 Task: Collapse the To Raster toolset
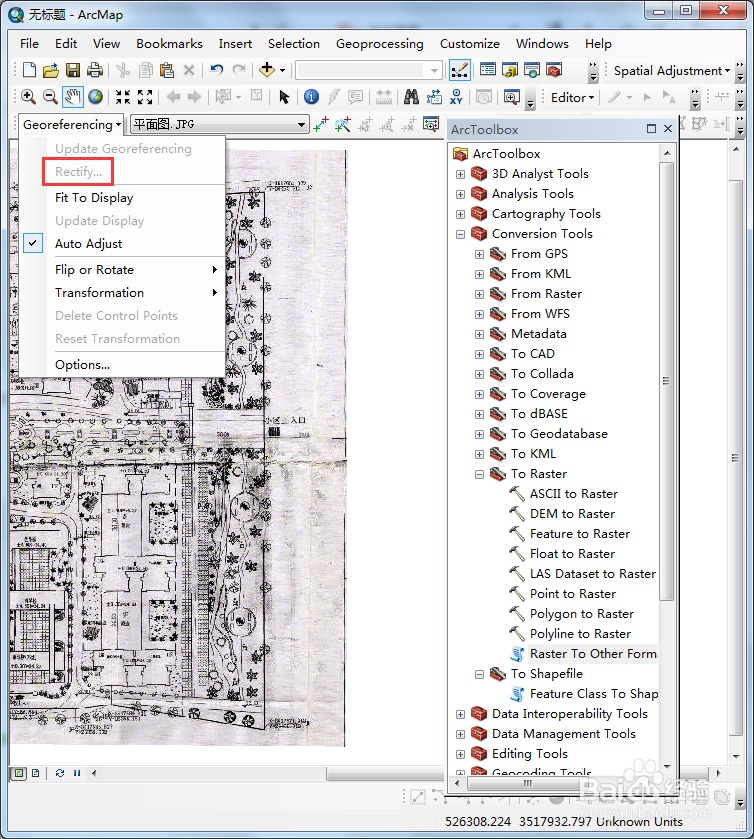[479, 474]
